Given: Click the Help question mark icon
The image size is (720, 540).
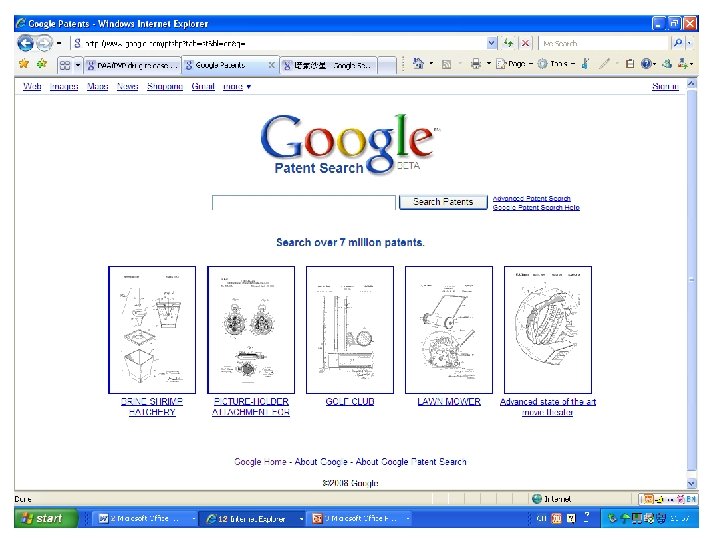Looking at the screenshot, I should pos(646,64).
